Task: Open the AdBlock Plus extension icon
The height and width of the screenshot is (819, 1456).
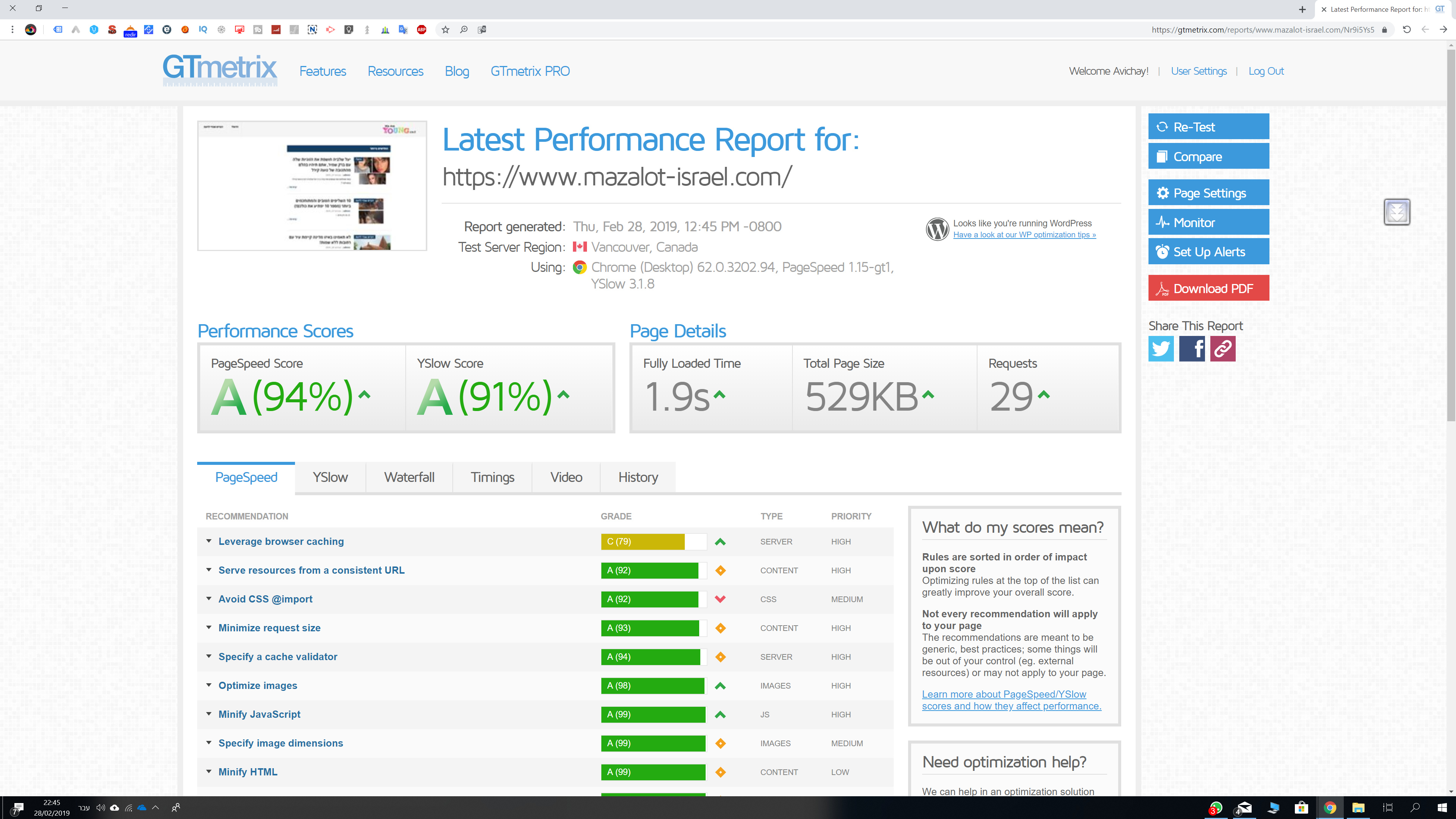Action: (421, 30)
